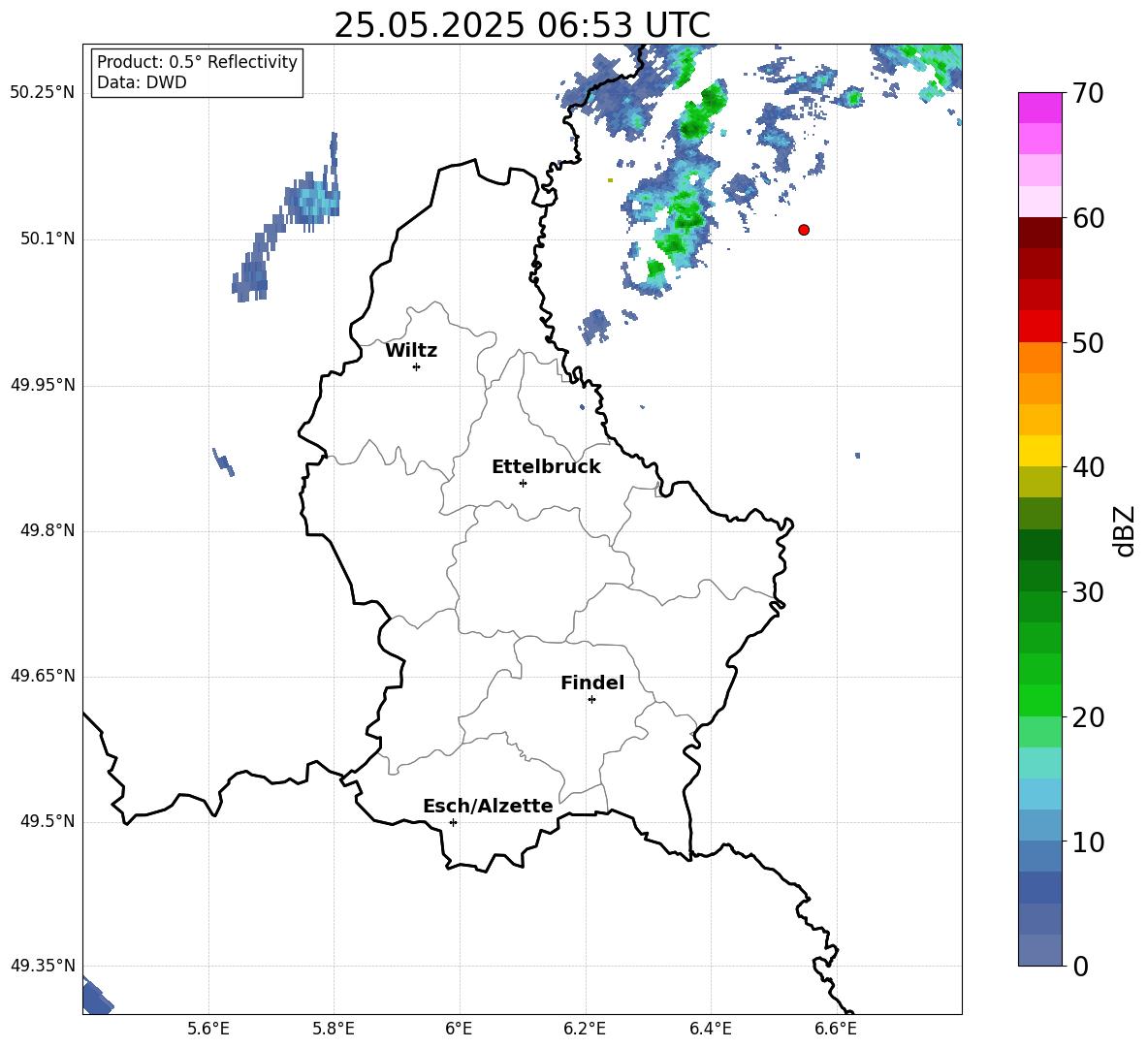Click the 50.1°N latitude label
Viewport: 1148px width, 1048px height.
pos(48,238)
